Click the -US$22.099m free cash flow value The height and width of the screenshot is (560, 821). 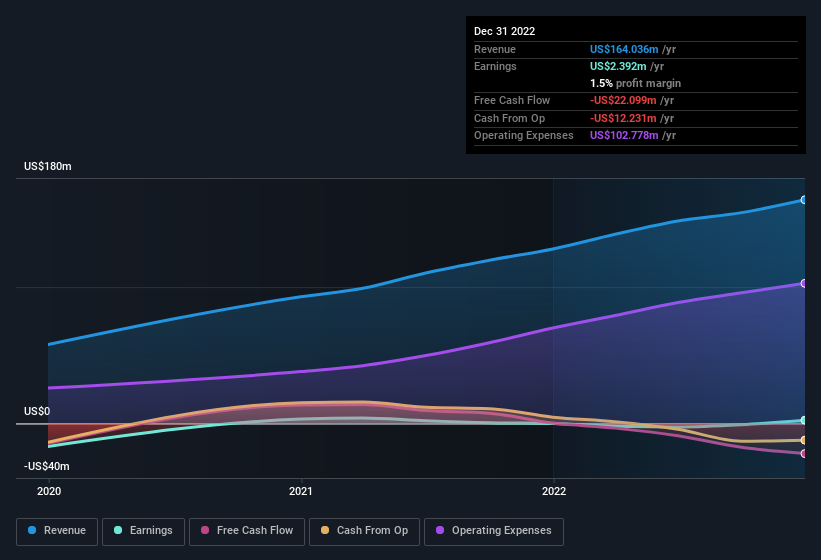pyautogui.click(x=623, y=100)
